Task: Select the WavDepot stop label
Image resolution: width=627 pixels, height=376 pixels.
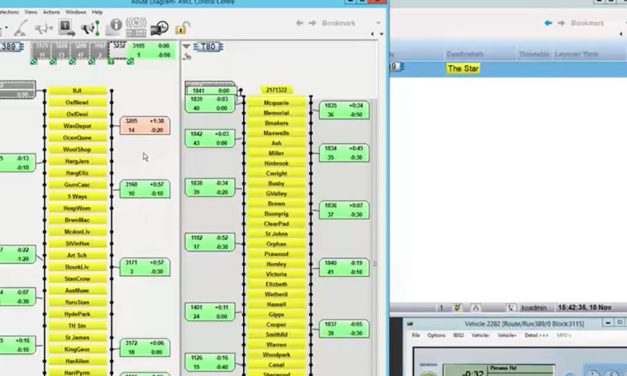Action: point(77,126)
